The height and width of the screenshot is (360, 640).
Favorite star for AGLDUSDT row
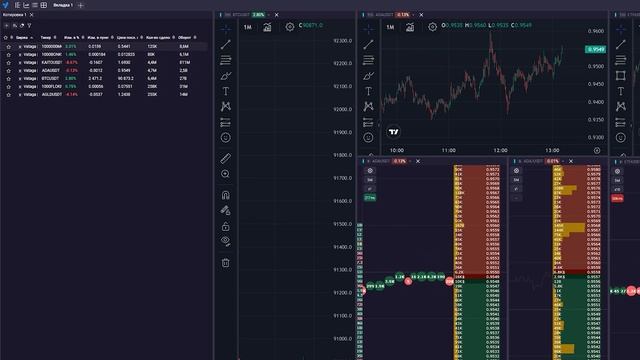coord(9,95)
